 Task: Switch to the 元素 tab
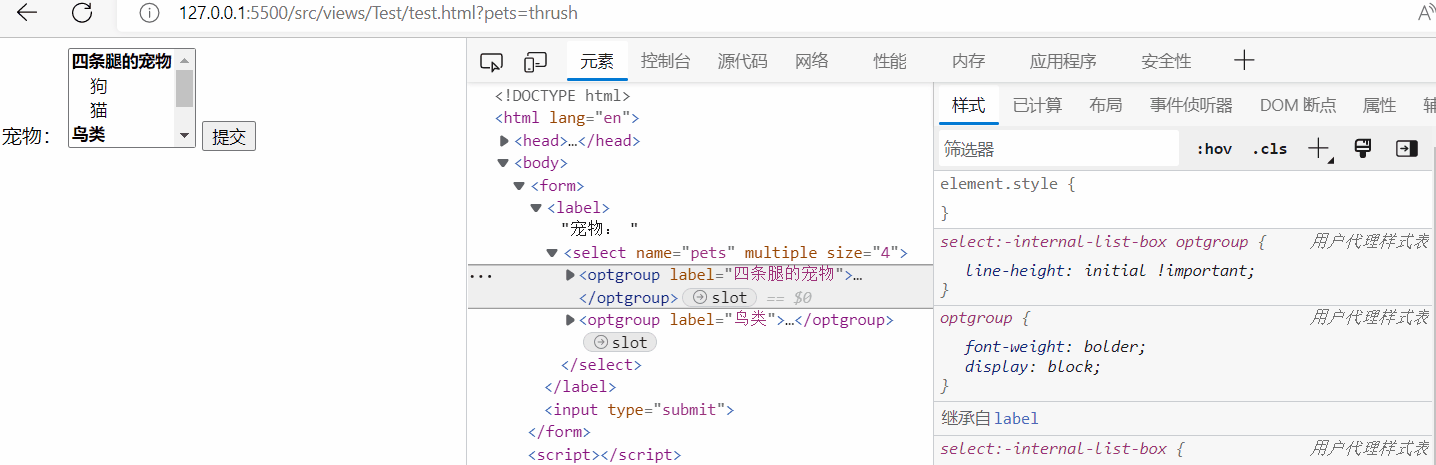(x=597, y=61)
